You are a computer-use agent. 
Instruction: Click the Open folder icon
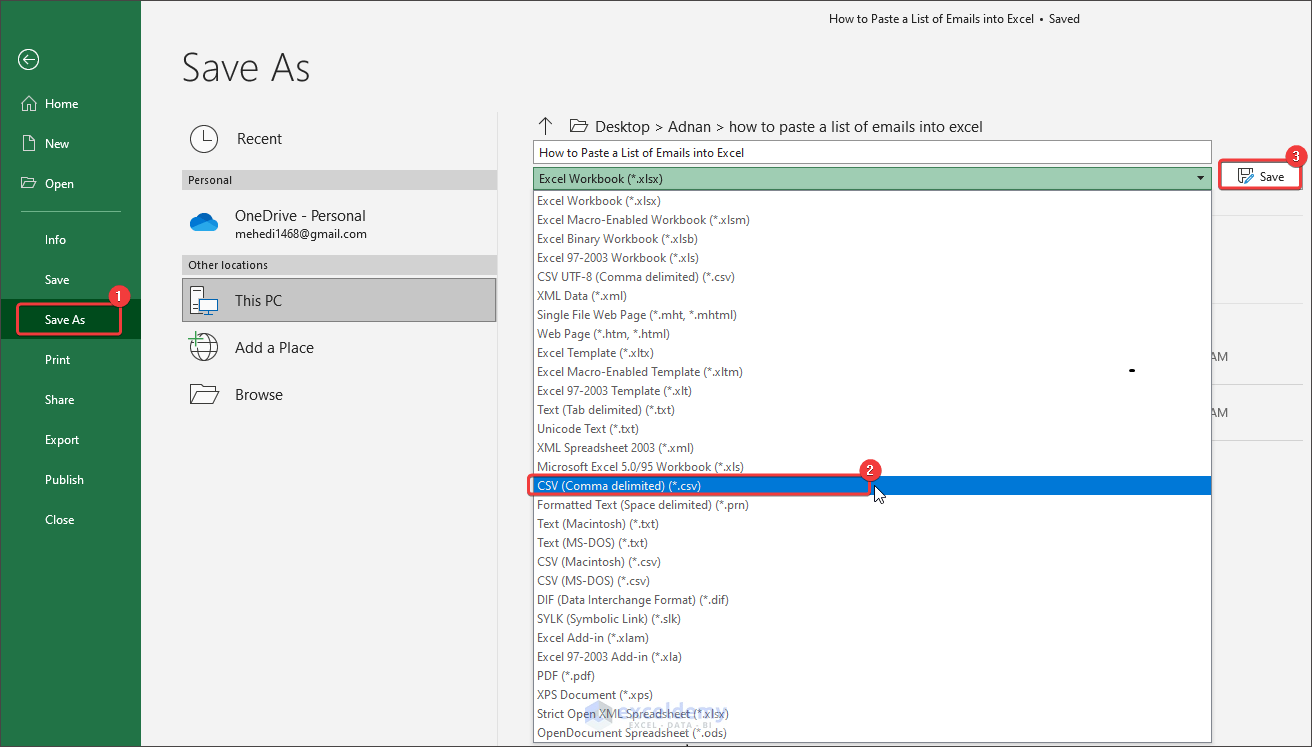[x=28, y=184]
